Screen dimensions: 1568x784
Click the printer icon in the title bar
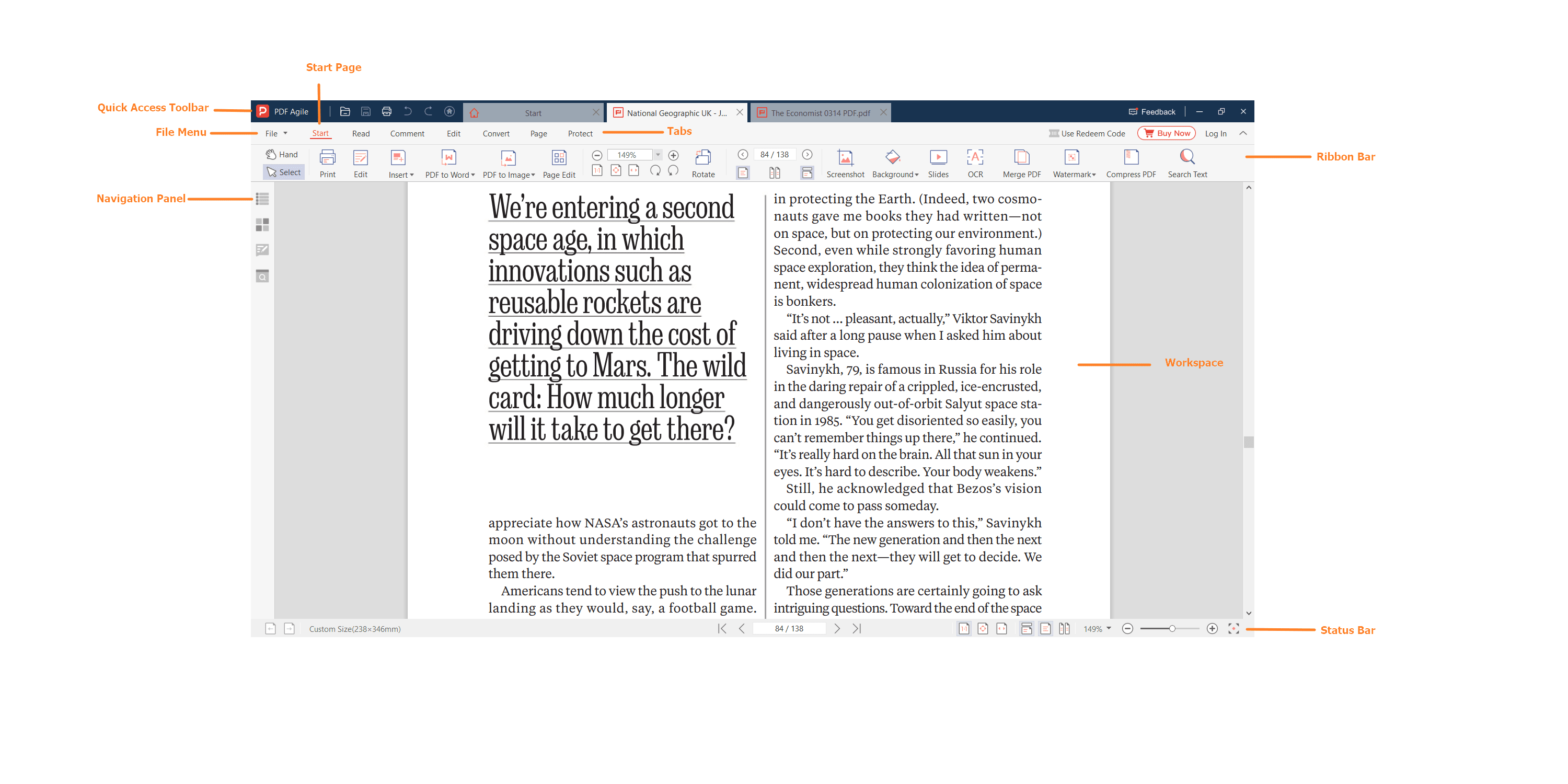tap(387, 111)
